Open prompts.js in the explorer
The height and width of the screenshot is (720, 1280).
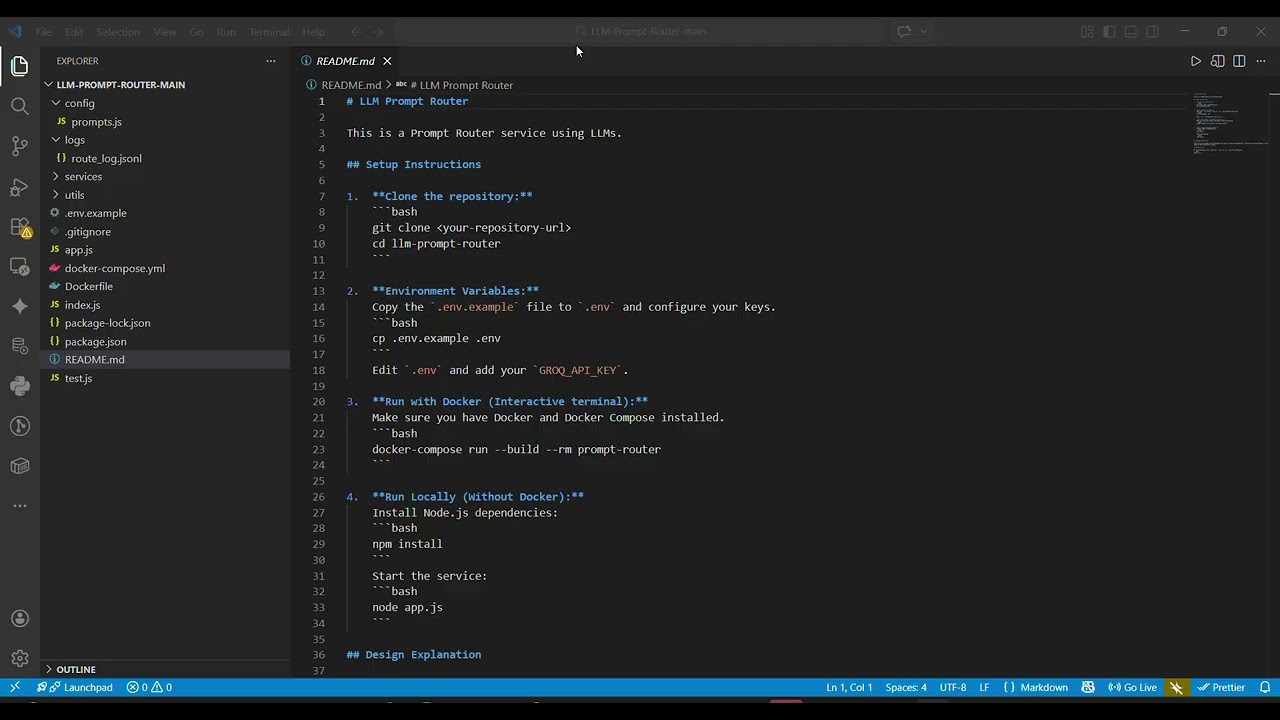96,122
